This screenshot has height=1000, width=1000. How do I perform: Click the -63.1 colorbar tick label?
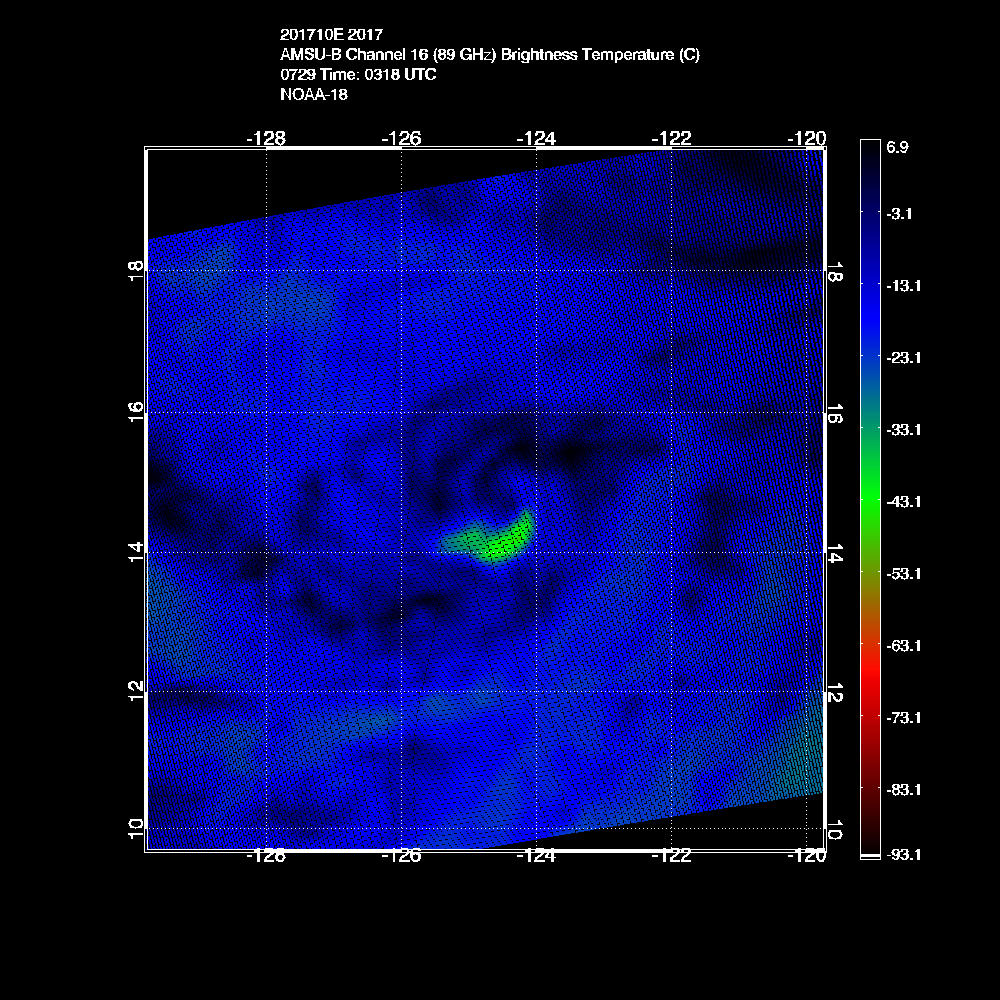904,646
